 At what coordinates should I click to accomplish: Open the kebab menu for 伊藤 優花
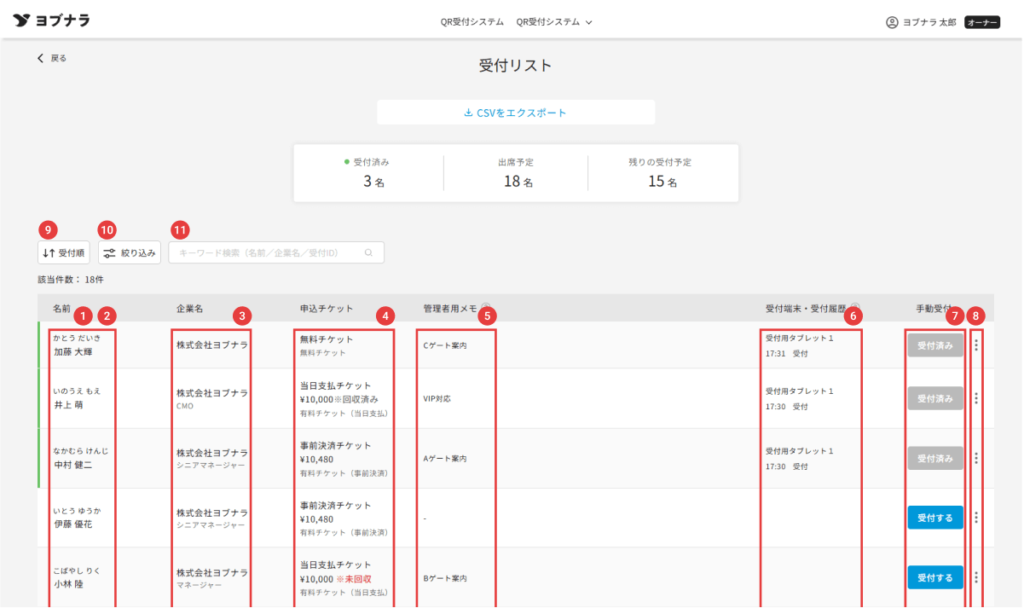(x=976, y=517)
